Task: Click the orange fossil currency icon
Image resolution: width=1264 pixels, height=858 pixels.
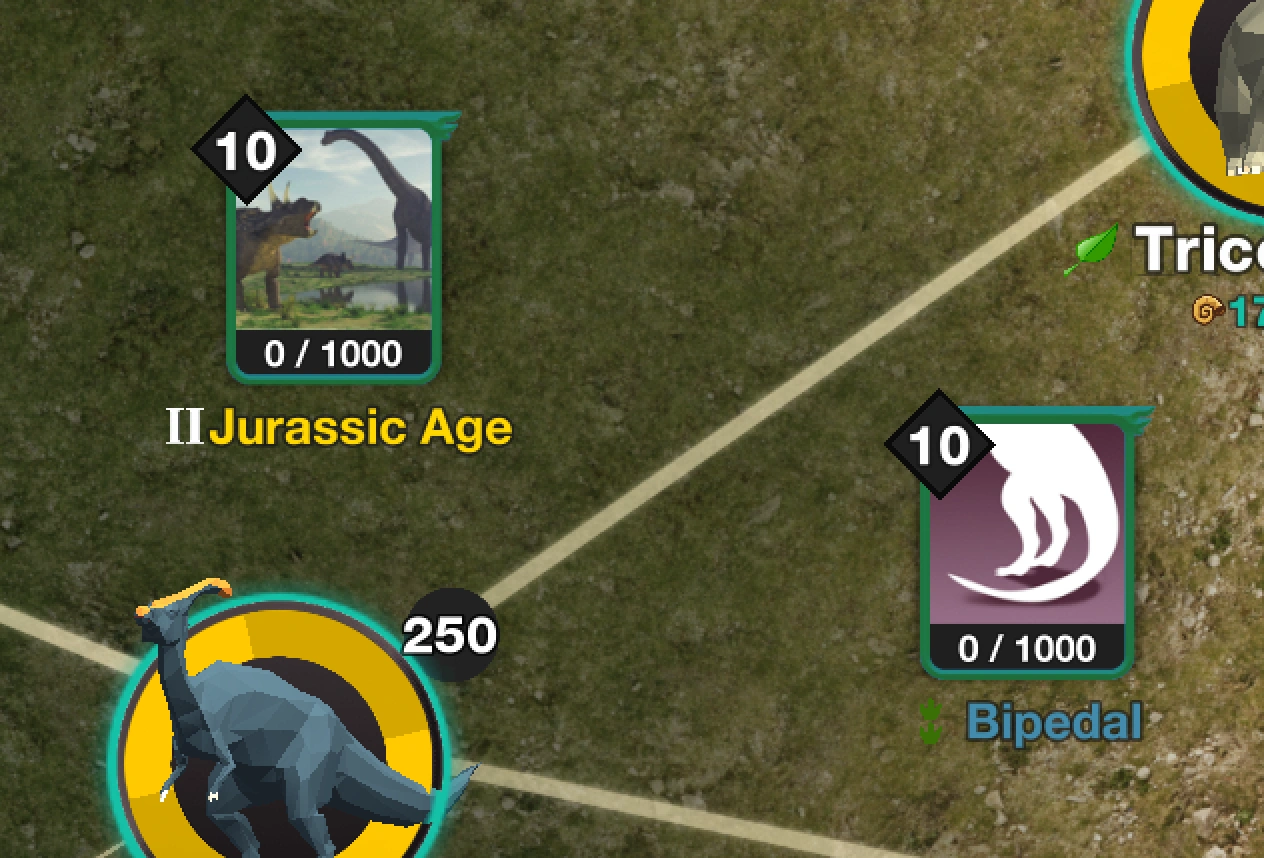Action: pos(1209,311)
